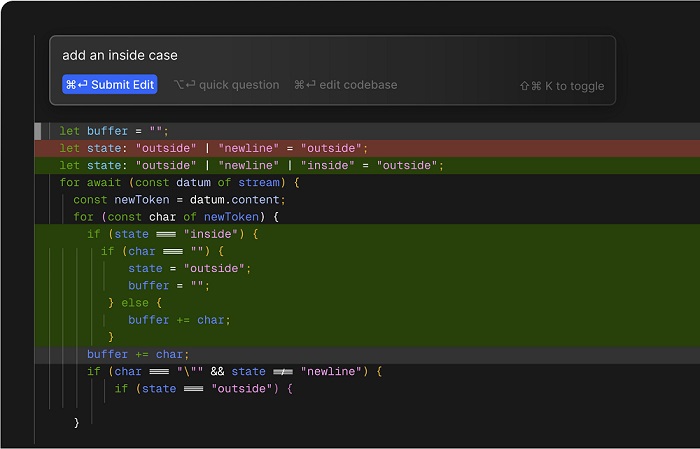The width and height of the screenshot is (700, 449).
Task: Click the 'state = "outside";' assignment in green block
Action: (x=189, y=268)
